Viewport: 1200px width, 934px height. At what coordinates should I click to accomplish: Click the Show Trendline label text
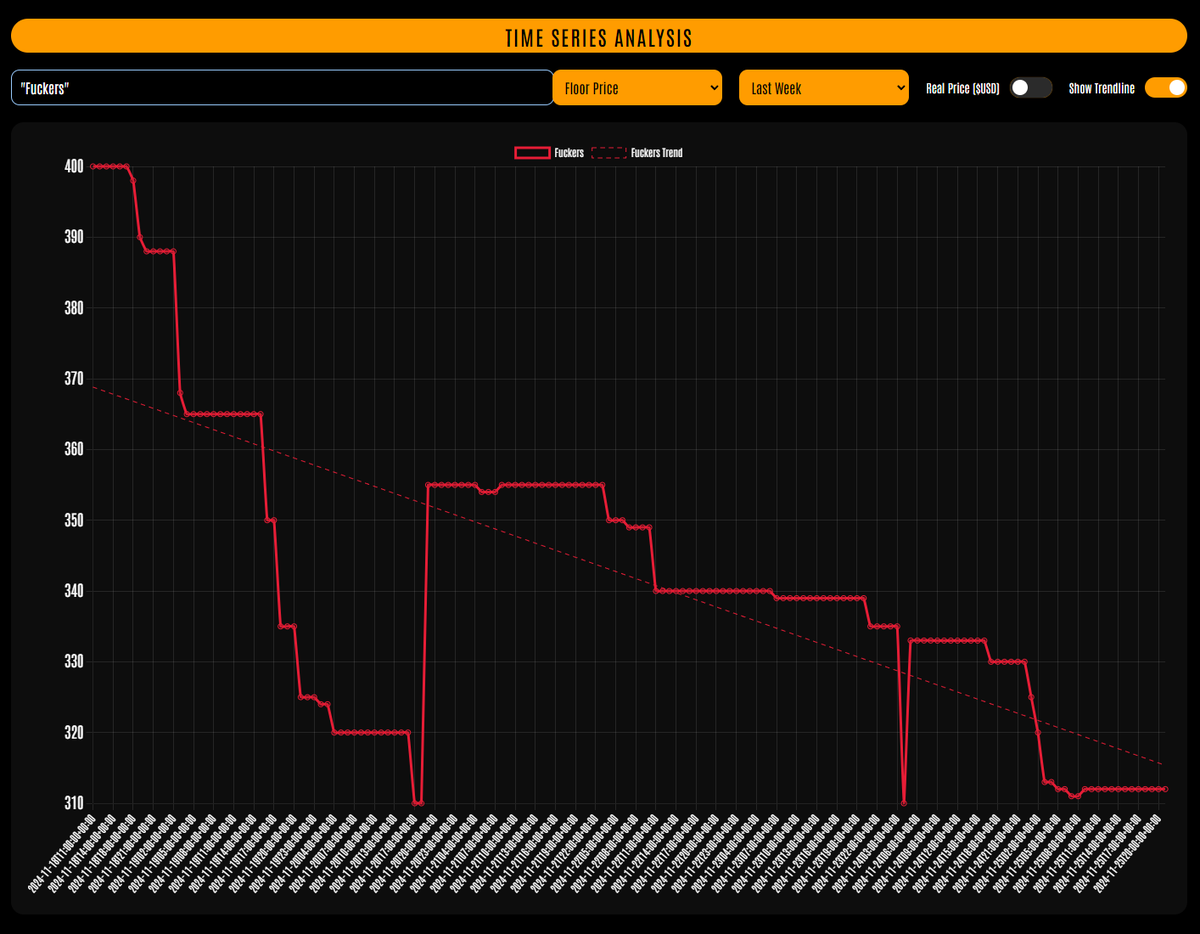tap(1101, 88)
